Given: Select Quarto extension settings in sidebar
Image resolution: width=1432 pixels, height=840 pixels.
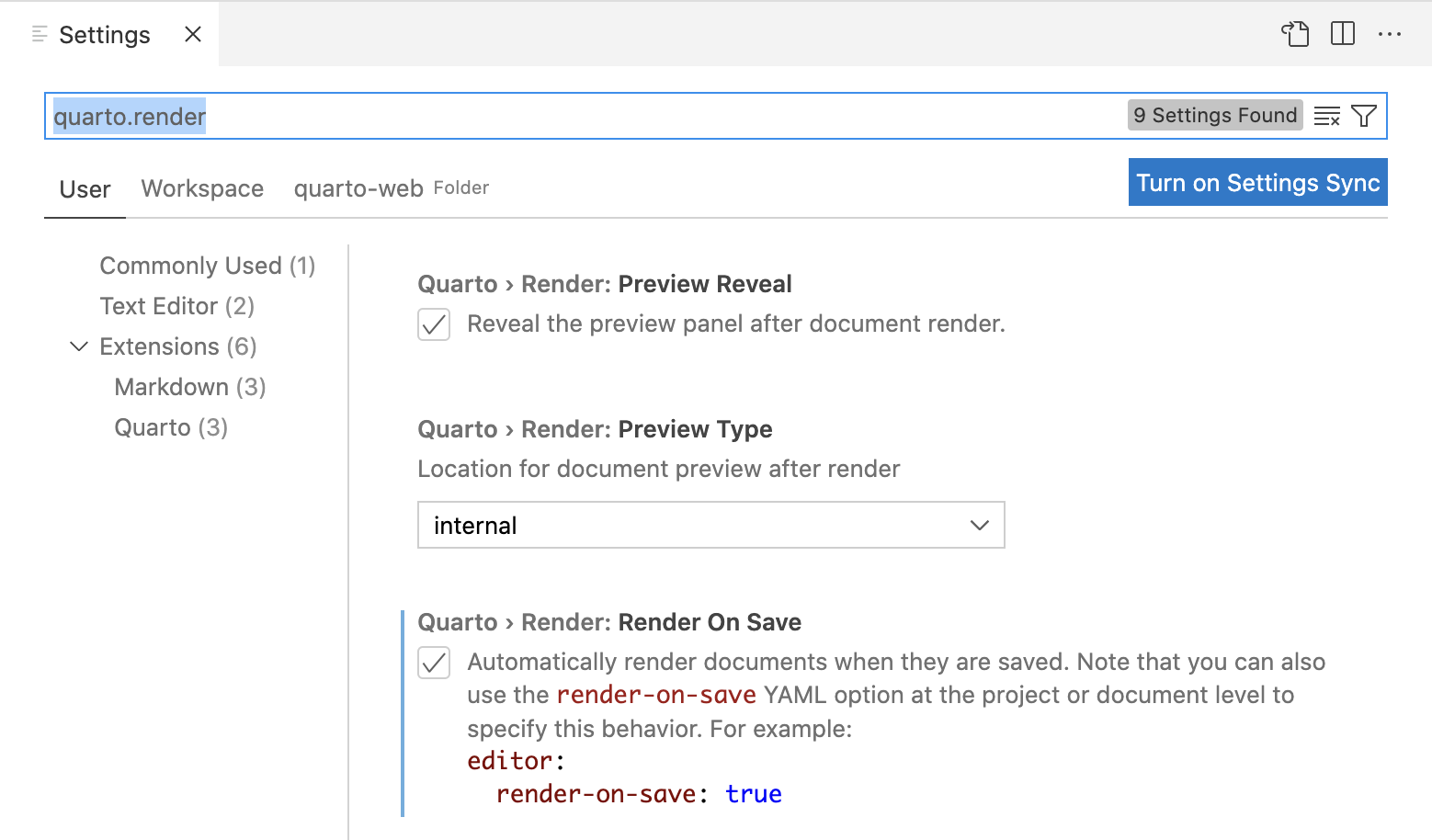Looking at the screenshot, I should coord(170,427).
